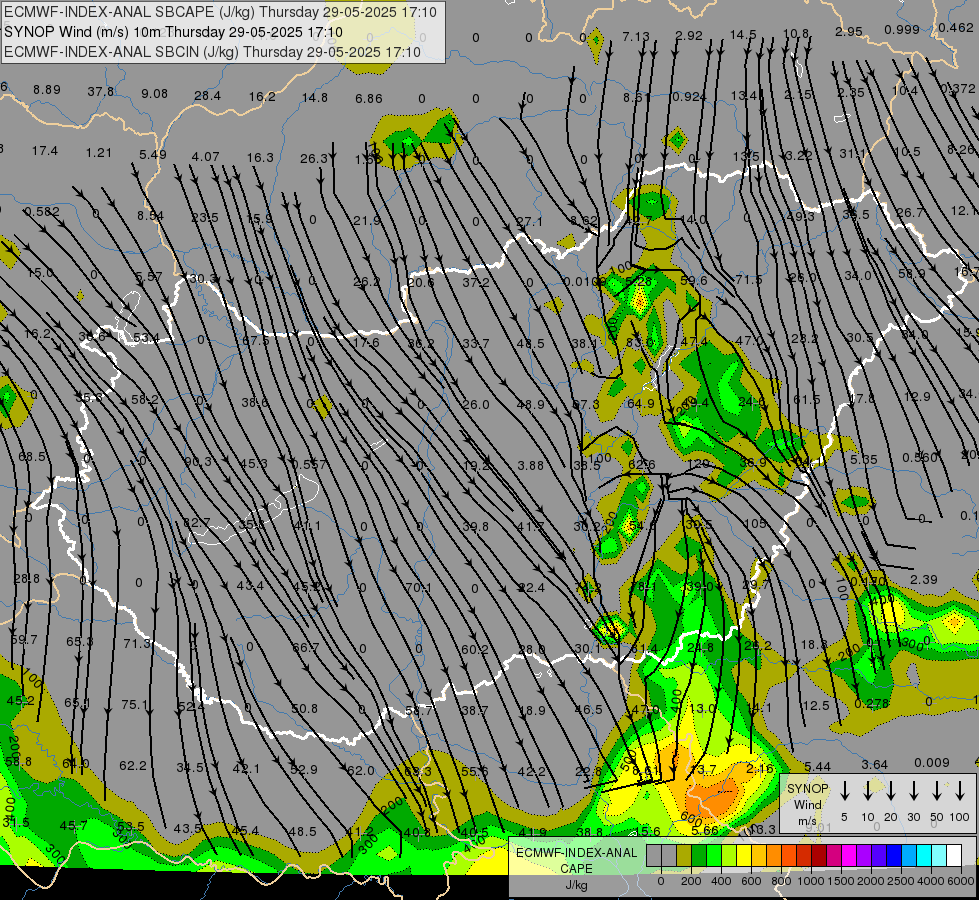This screenshot has height=900, width=979.
Task: Click the SYNOP Wind legend label
Action: (x=807, y=796)
